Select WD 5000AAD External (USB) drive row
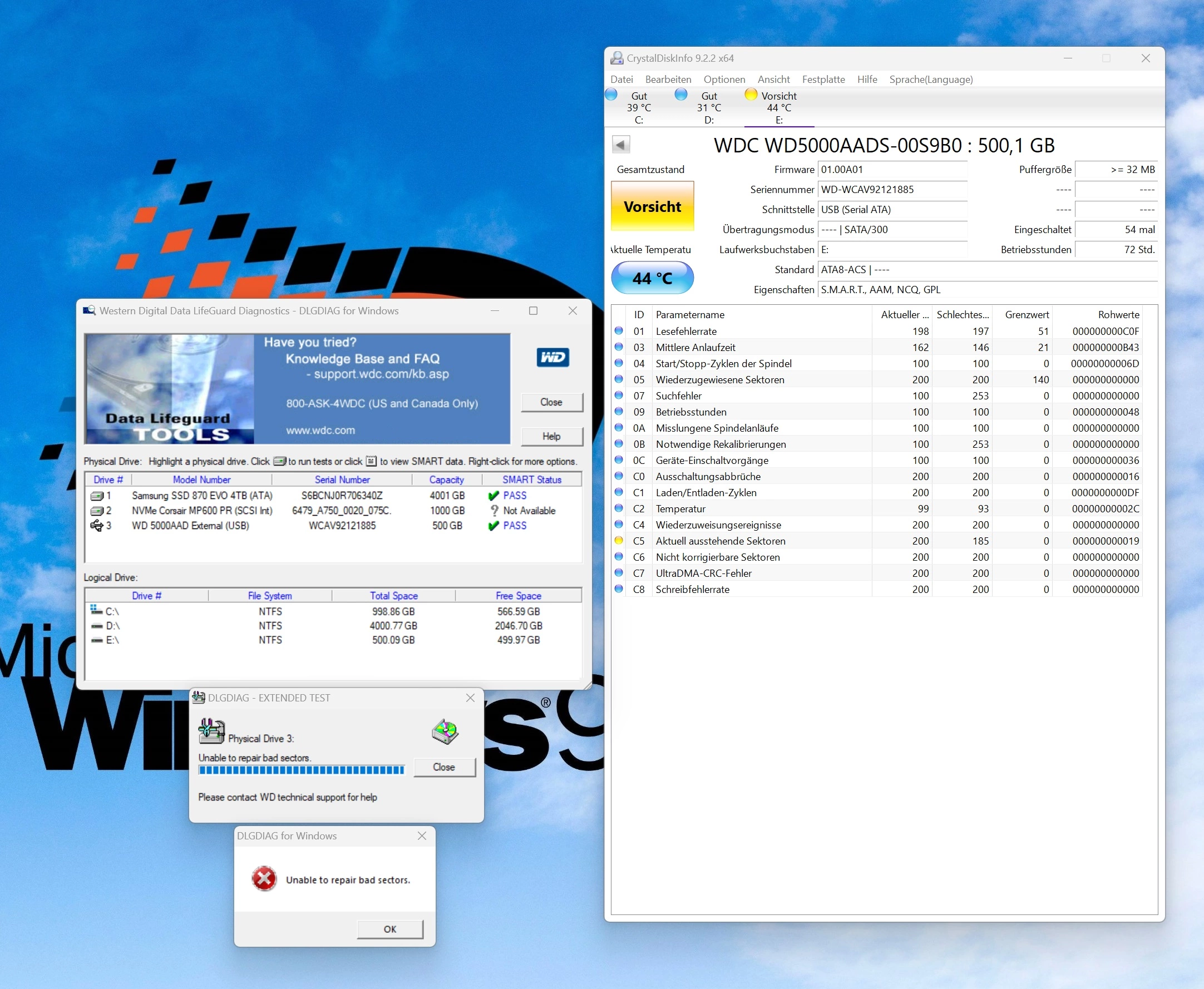Viewport: 1204px width, 989px height. (x=333, y=525)
